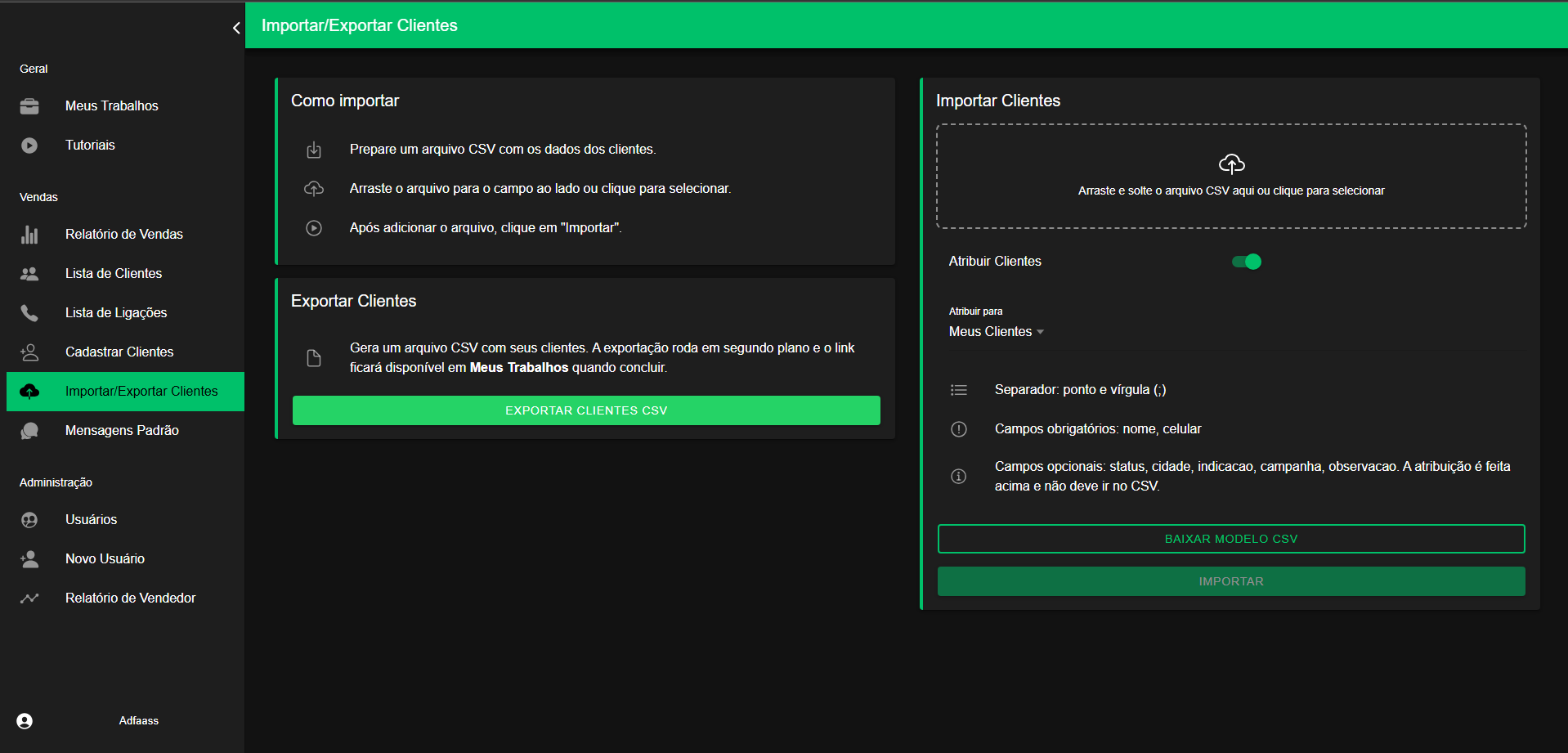Click the trend line icon for Relatório de Vendedor

(29, 598)
